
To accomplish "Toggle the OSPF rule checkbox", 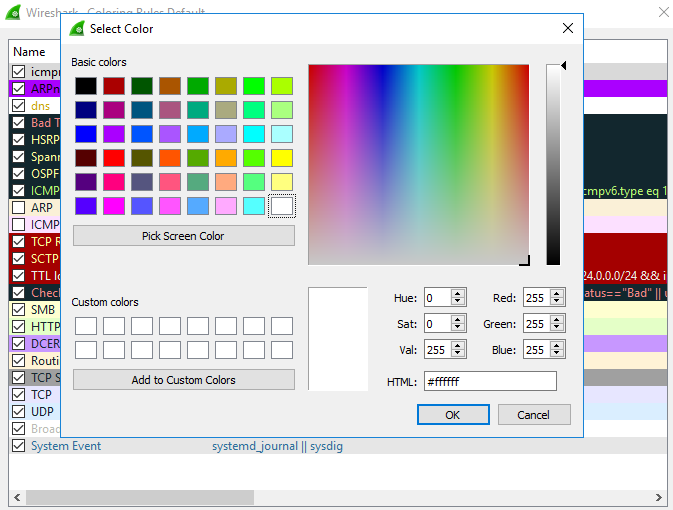I will [x=18, y=173].
